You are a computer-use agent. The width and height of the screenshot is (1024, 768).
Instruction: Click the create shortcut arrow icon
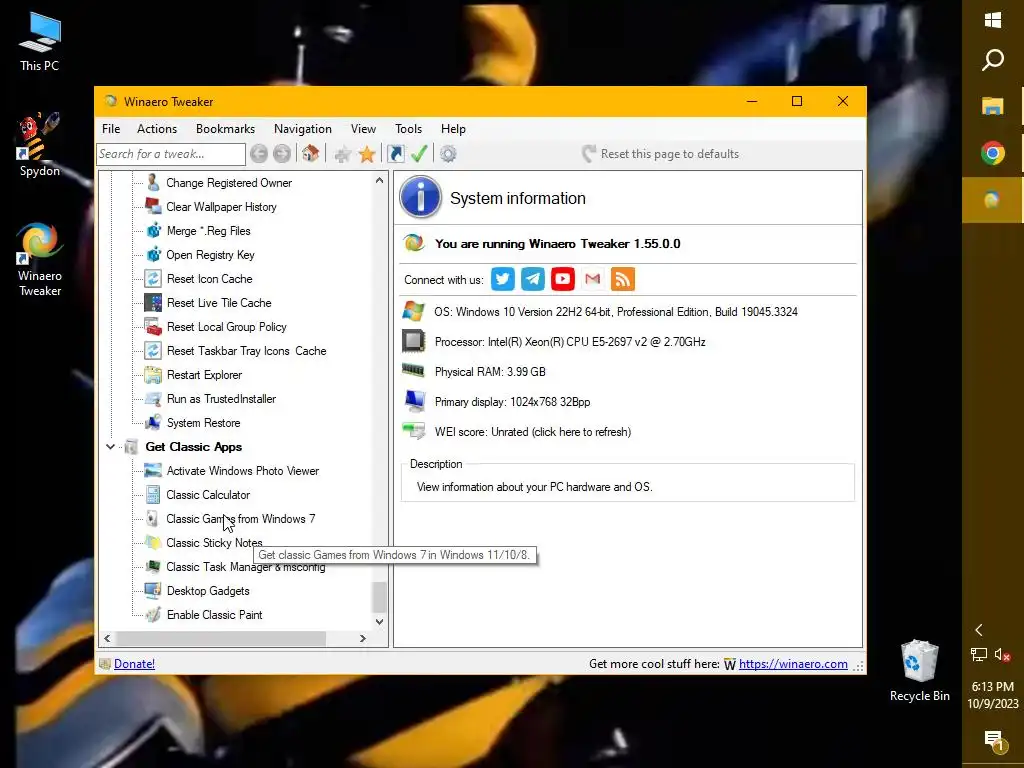click(395, 154)
